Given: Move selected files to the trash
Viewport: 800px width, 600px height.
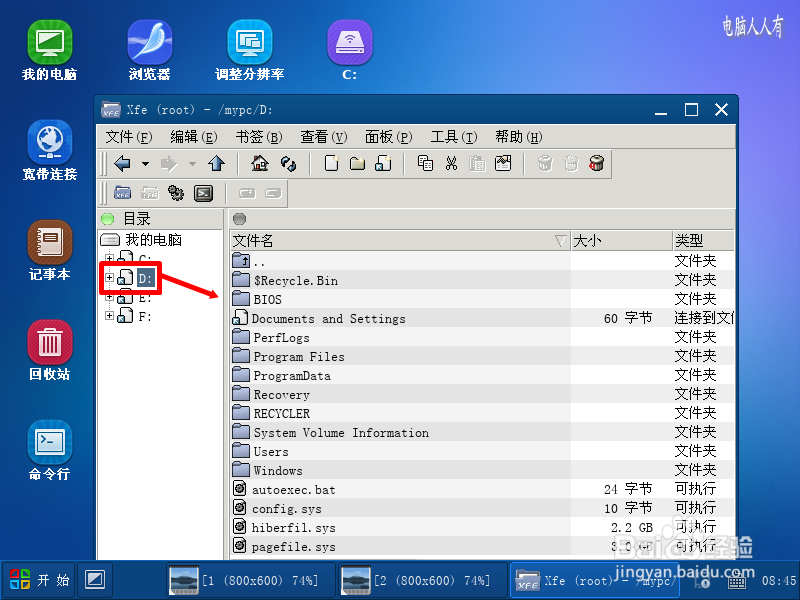Looking at the screenshot, I should coord(545,163).
